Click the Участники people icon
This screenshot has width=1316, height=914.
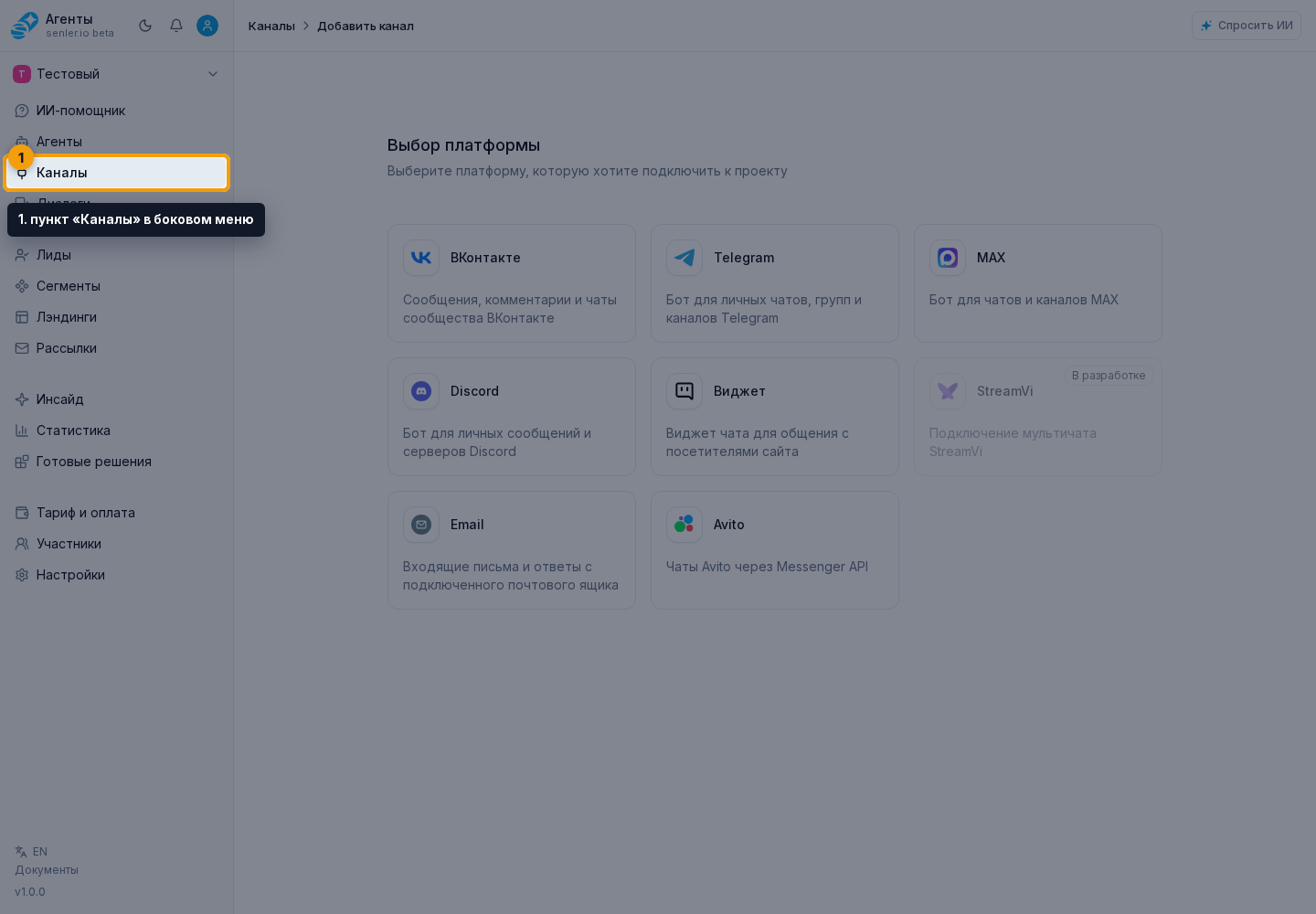click(22, 544)
